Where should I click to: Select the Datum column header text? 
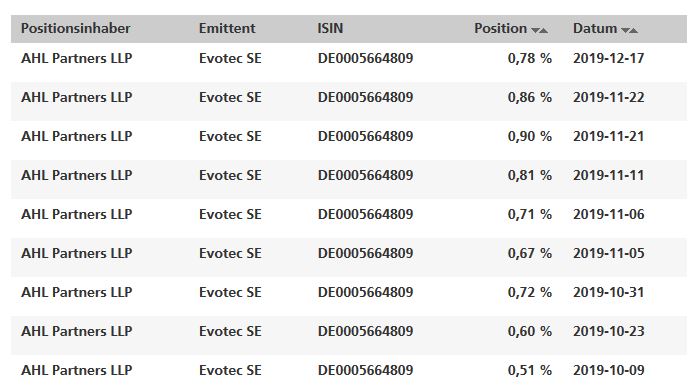pyautogui.click(x=595, y=28)
